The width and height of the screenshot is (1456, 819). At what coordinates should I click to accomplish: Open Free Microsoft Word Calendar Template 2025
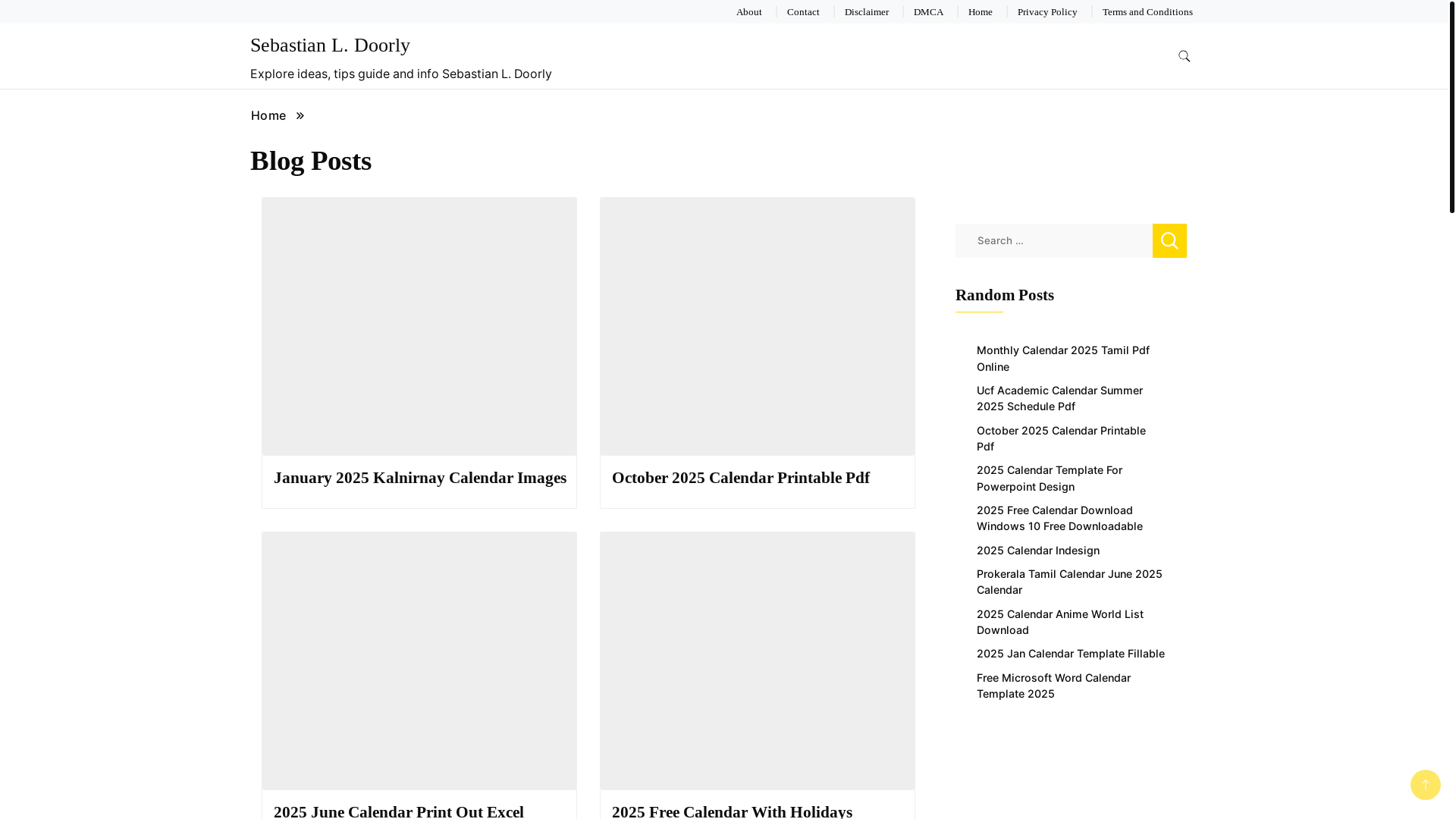1053,686
